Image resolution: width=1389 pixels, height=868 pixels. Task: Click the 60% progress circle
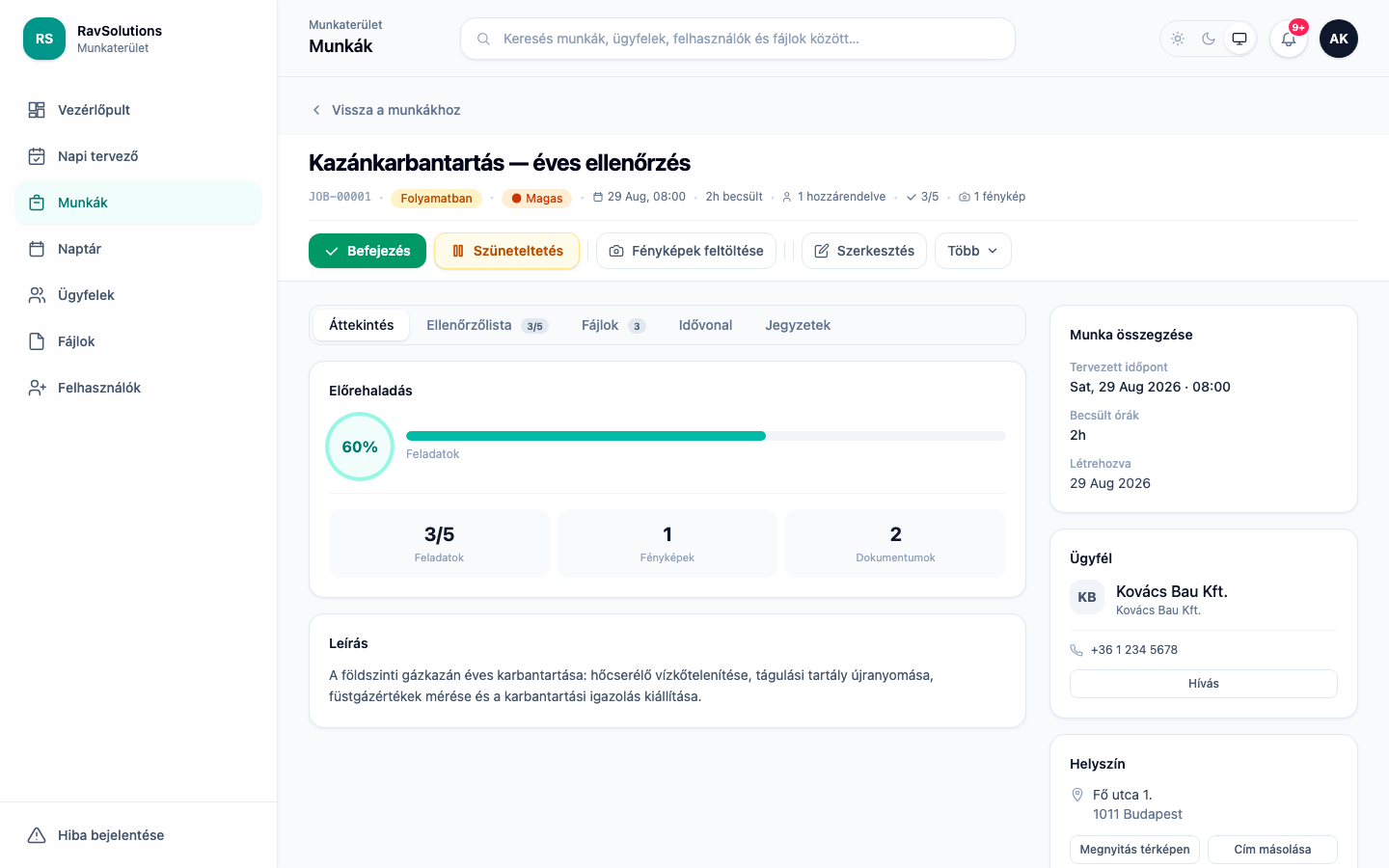click(360, 447)
